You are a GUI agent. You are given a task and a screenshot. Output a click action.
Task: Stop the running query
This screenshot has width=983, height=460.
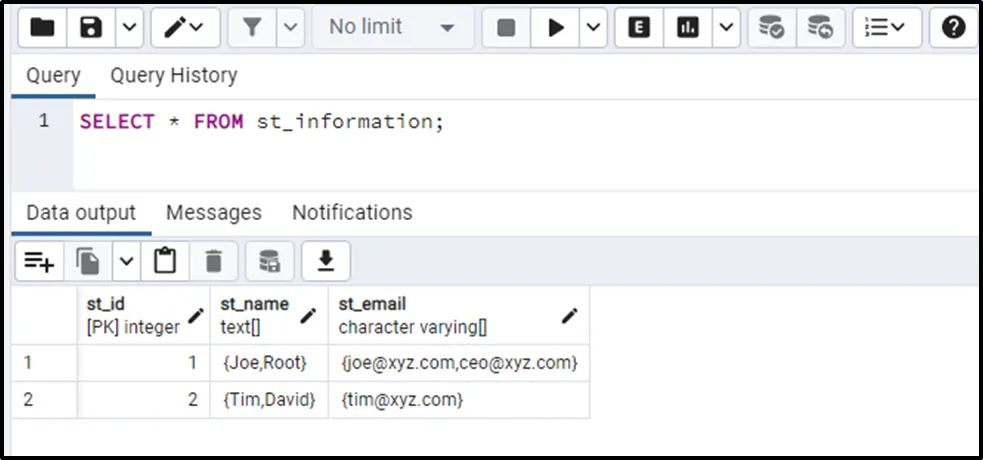coord(506,28)
